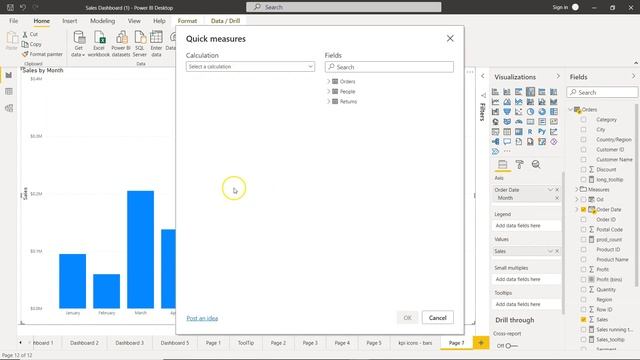The height and width of the screenshot is (360, 640).
Task: Select the donut chart visual icon
Action: (542, 112)
